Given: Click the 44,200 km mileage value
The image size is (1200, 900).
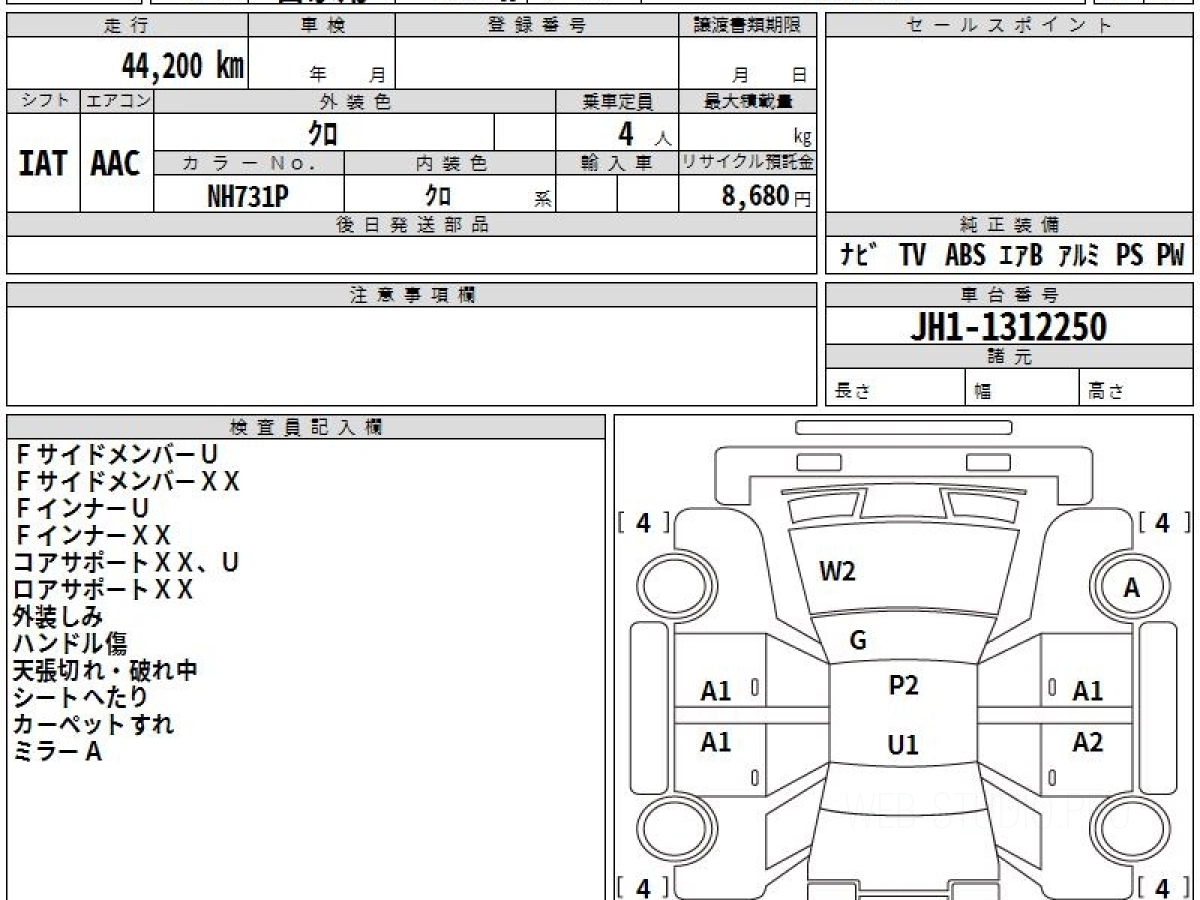Looking at the screenshot, I should [x=183, y=66].
